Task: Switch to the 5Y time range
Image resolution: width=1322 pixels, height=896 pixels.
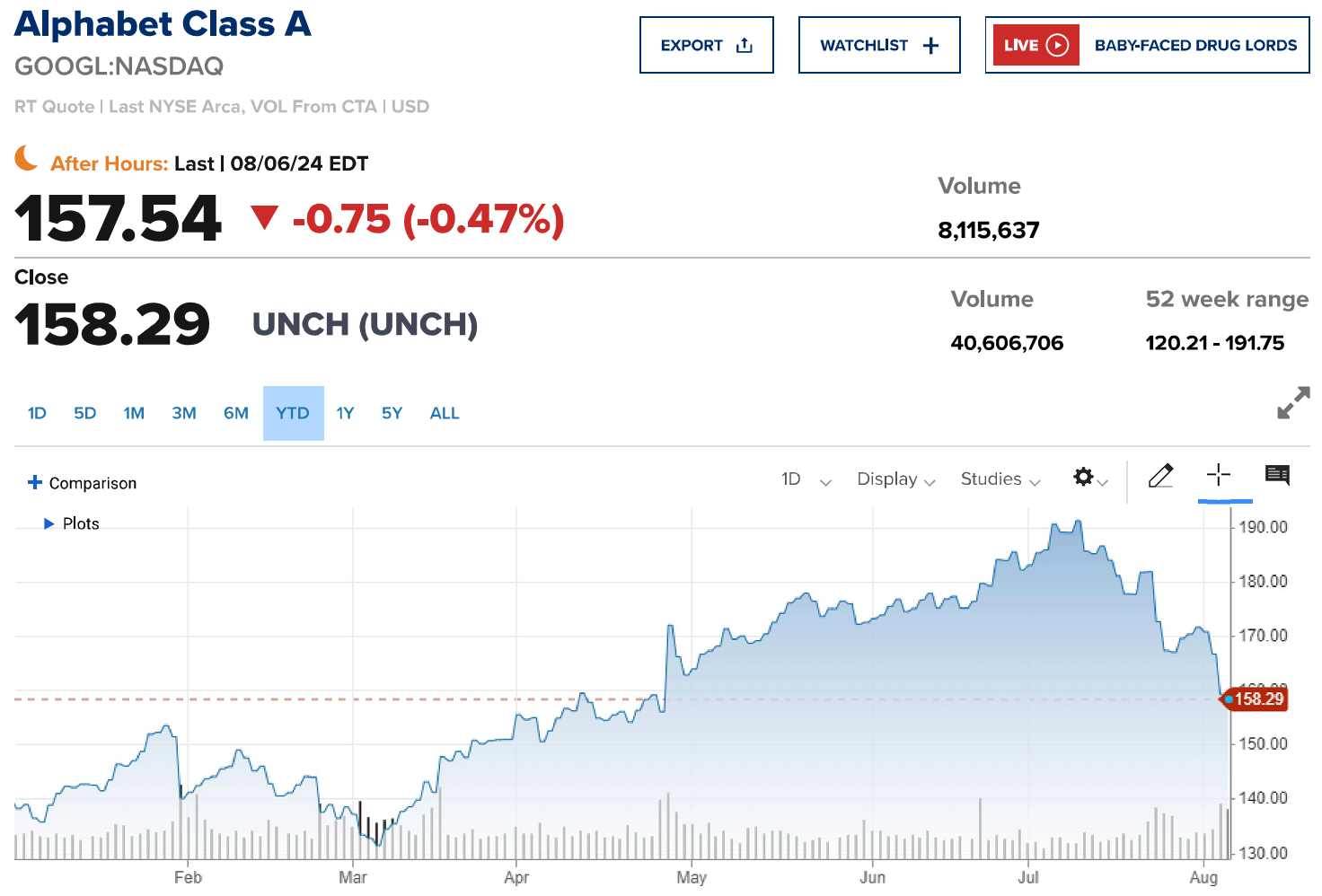Action: [392, 413]
